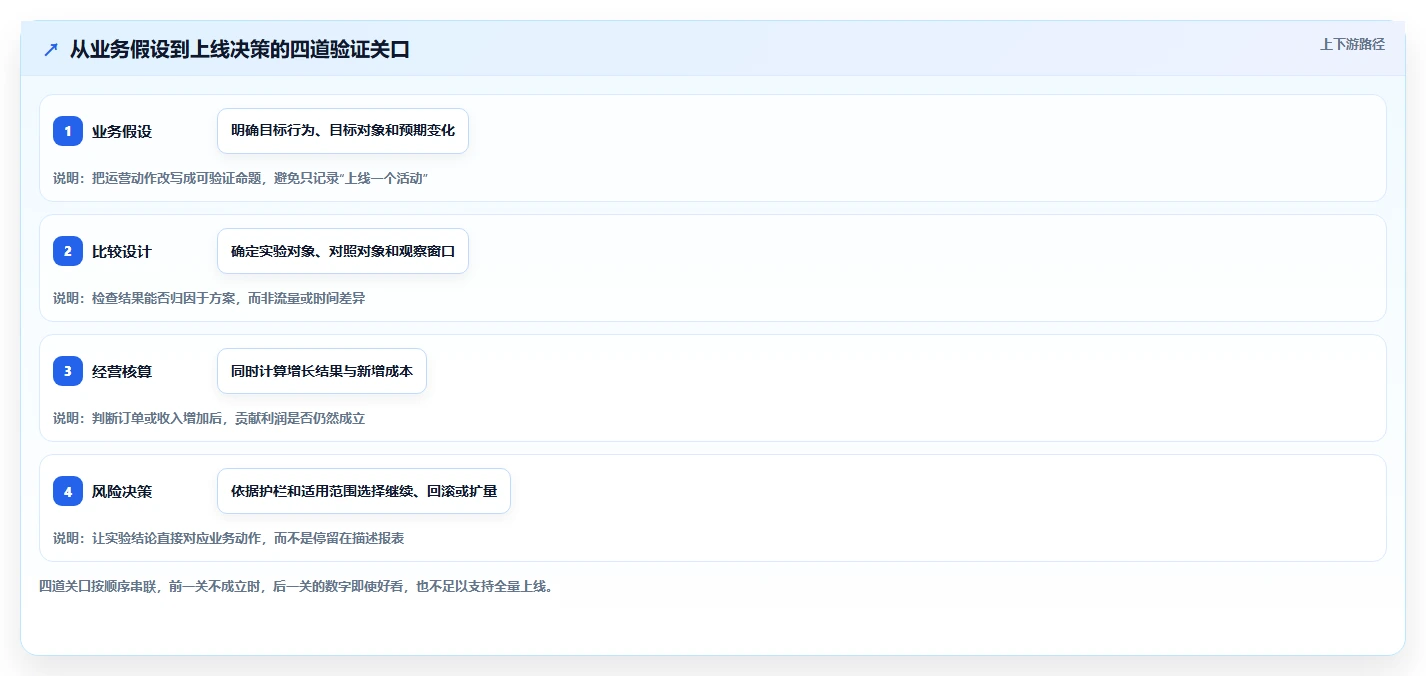Click the 依据护栏和适用范围选择继续、回滚或扩量 chip
Screen dimensions: 1426x676
(x=364, y=491)
